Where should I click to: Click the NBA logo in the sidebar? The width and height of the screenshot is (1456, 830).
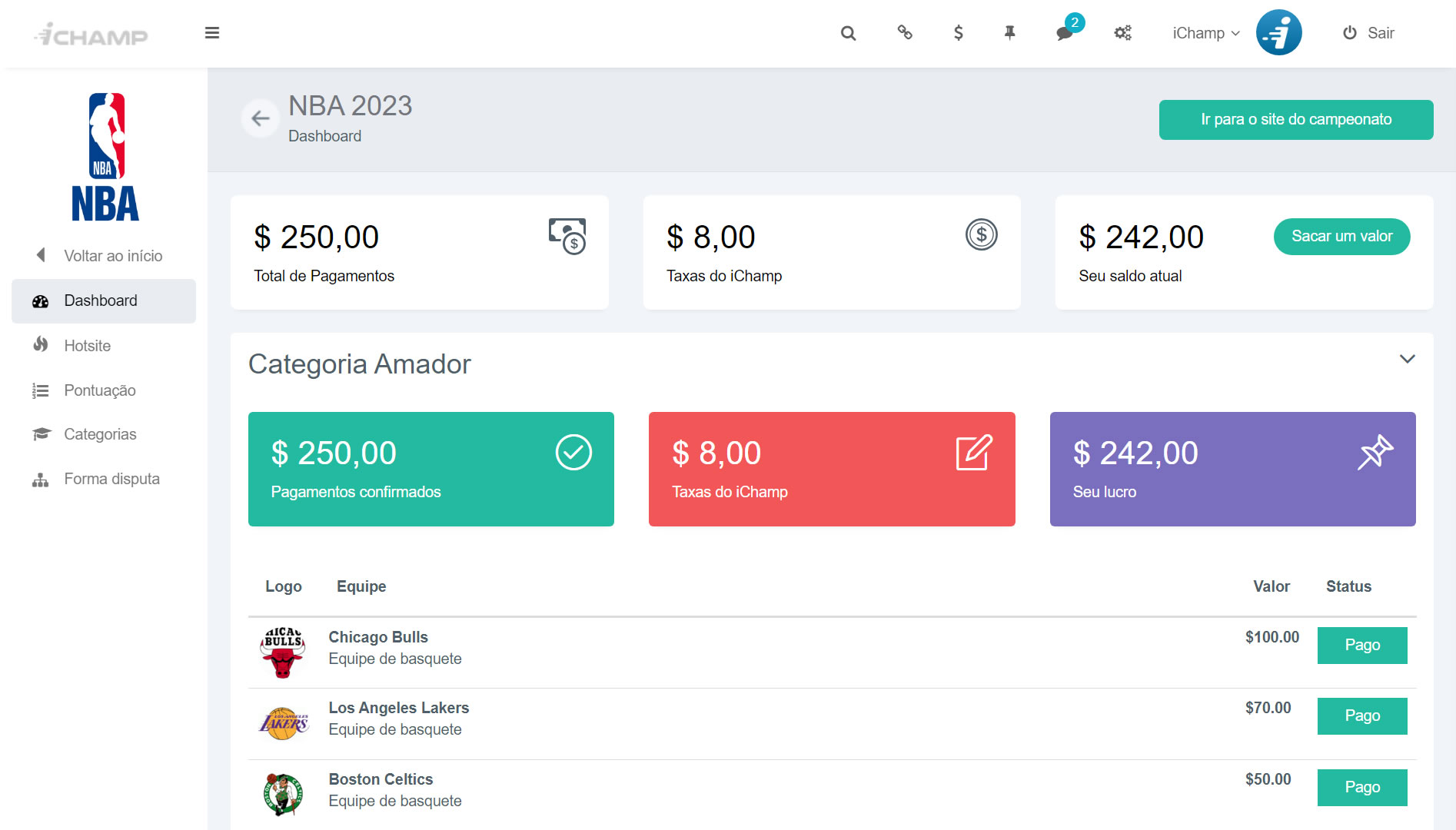point(105,157)
